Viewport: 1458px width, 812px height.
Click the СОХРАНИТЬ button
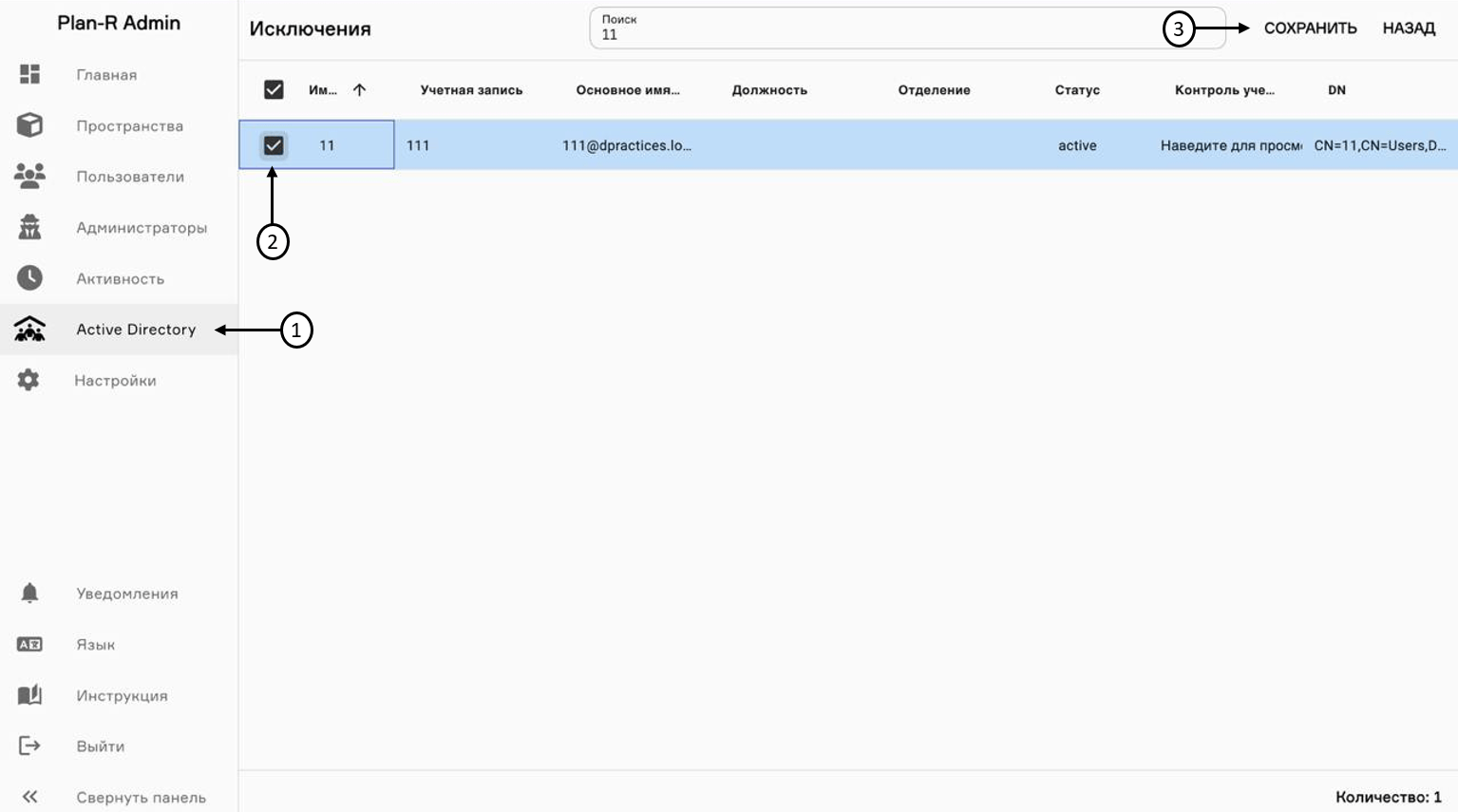coord(1309,28)
